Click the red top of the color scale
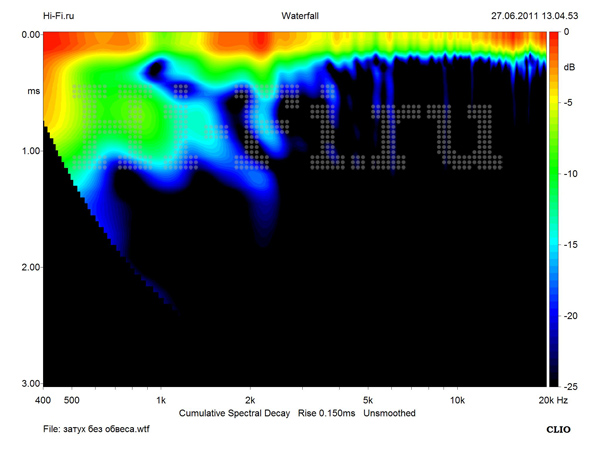The image size is (600, 450). coord(553,38)
